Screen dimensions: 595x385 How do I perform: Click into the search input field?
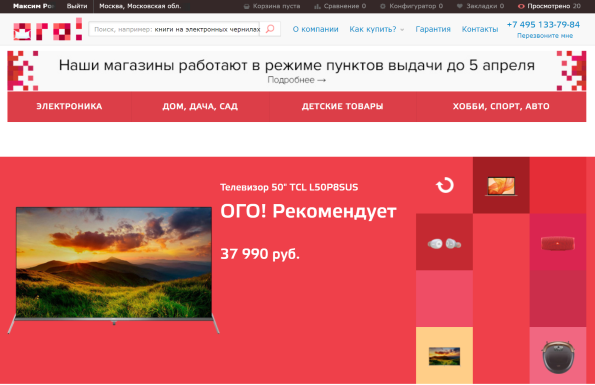point(175,29)
